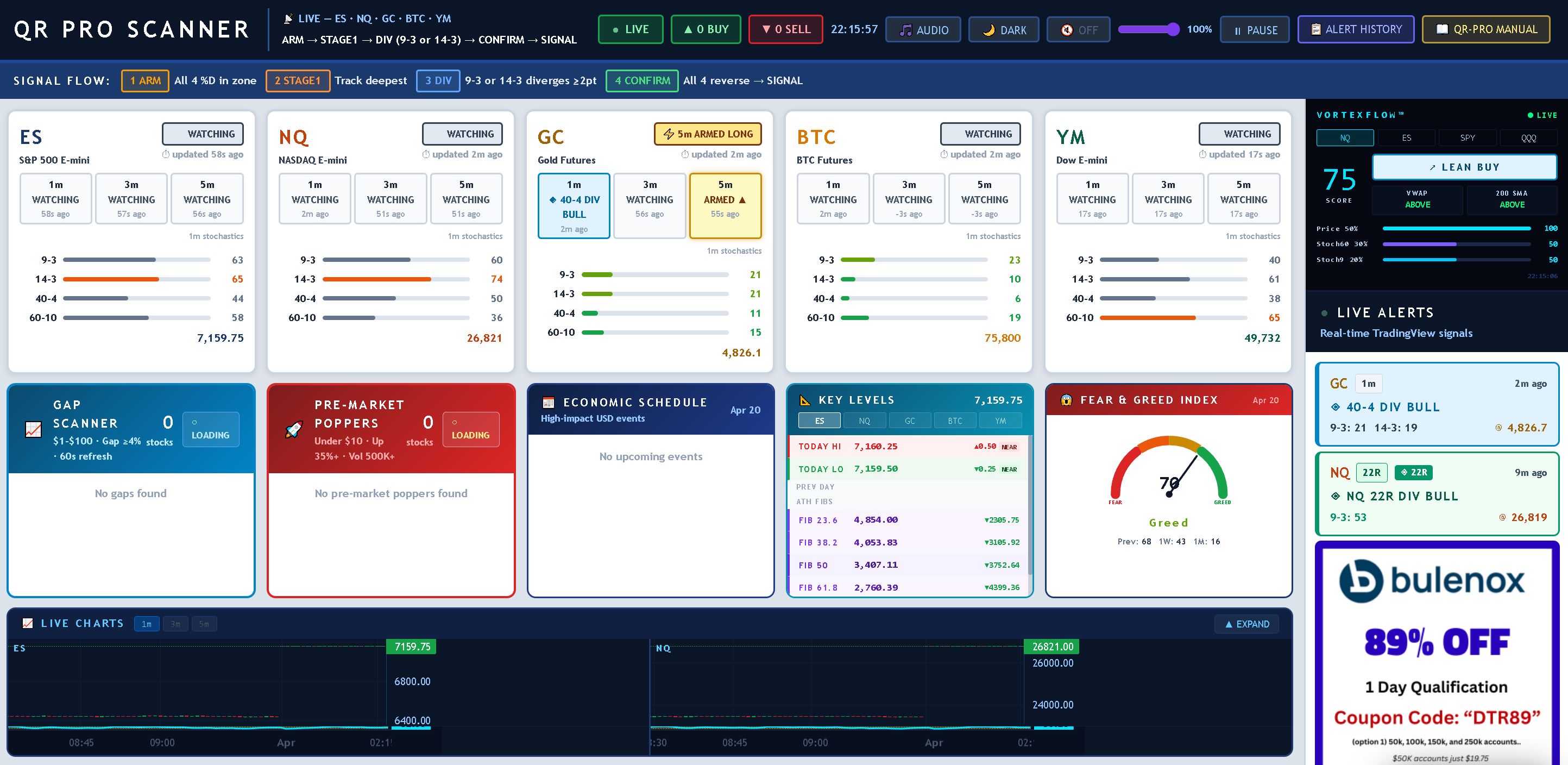Switch Key Levels to the BTC tab
The width and height of the screenshot is (1568, 765).
(x=955, y=421)
